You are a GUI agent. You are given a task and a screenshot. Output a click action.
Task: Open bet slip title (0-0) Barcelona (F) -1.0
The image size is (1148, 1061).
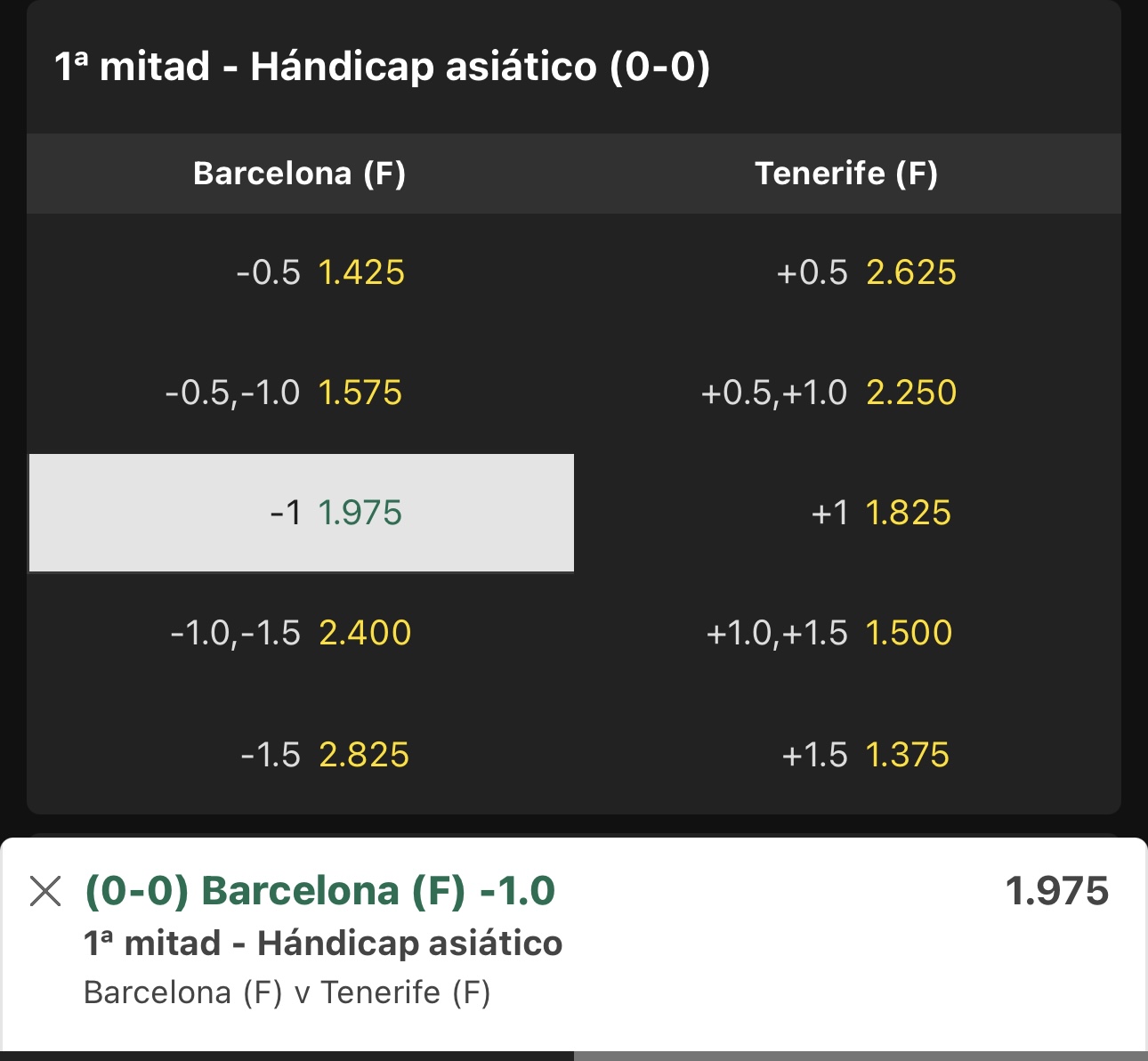[x=319, y=890]
